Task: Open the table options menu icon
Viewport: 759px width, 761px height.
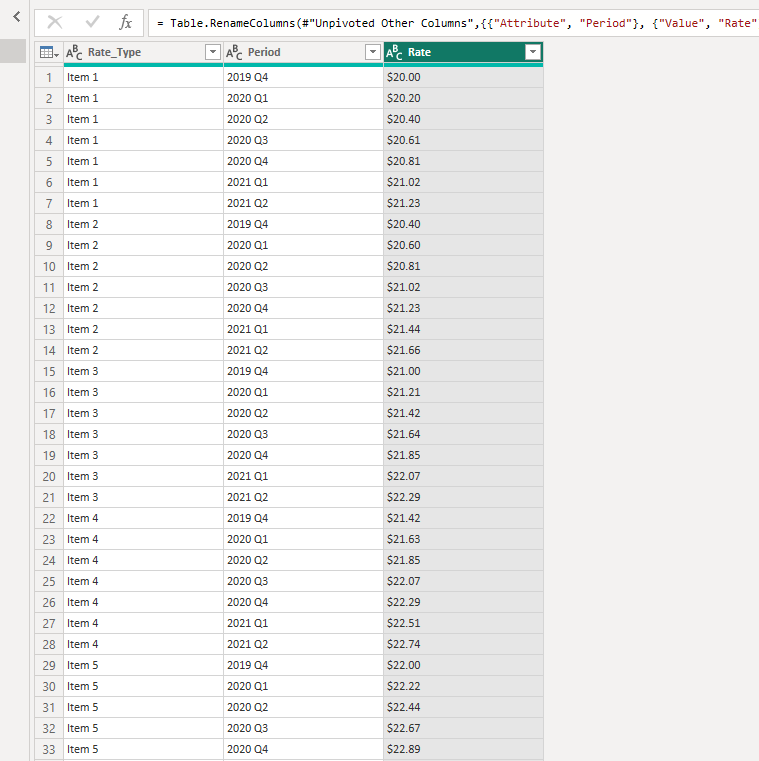Action: (x=49, y=52)
